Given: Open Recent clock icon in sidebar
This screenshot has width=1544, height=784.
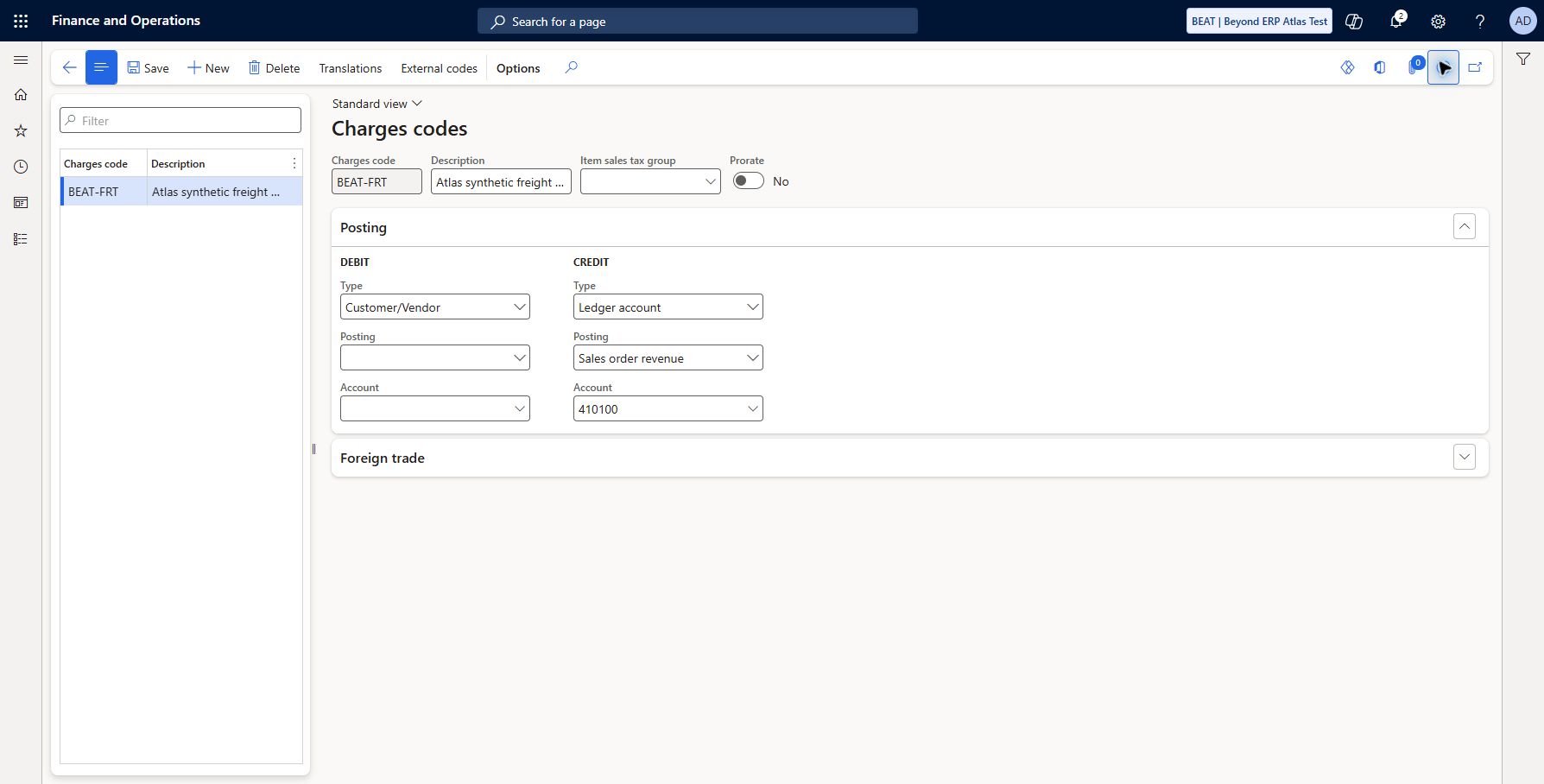Looking at the screenshot, I should click(21, 167).
